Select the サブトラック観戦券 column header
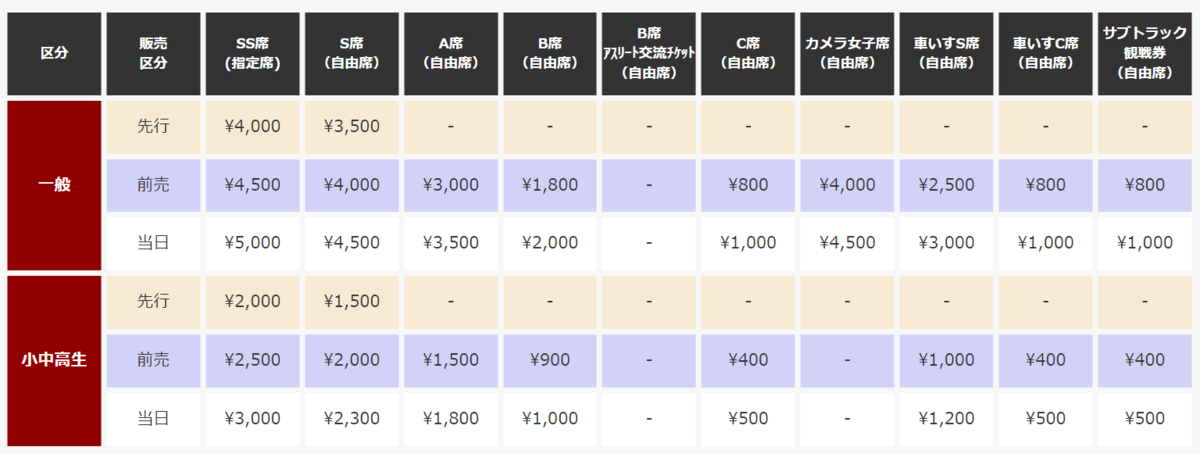This screenshot has width=1200, height=454. click(1144, 53)
